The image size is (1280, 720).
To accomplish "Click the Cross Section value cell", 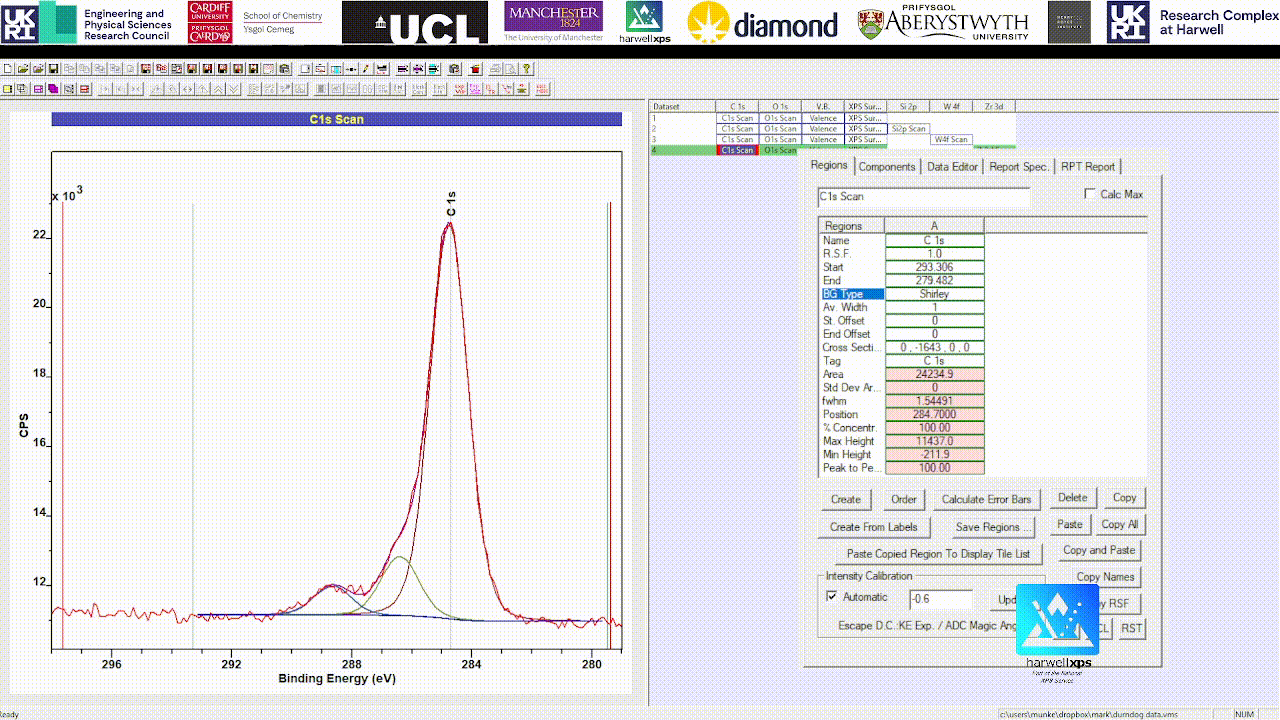I will (934, 347).
